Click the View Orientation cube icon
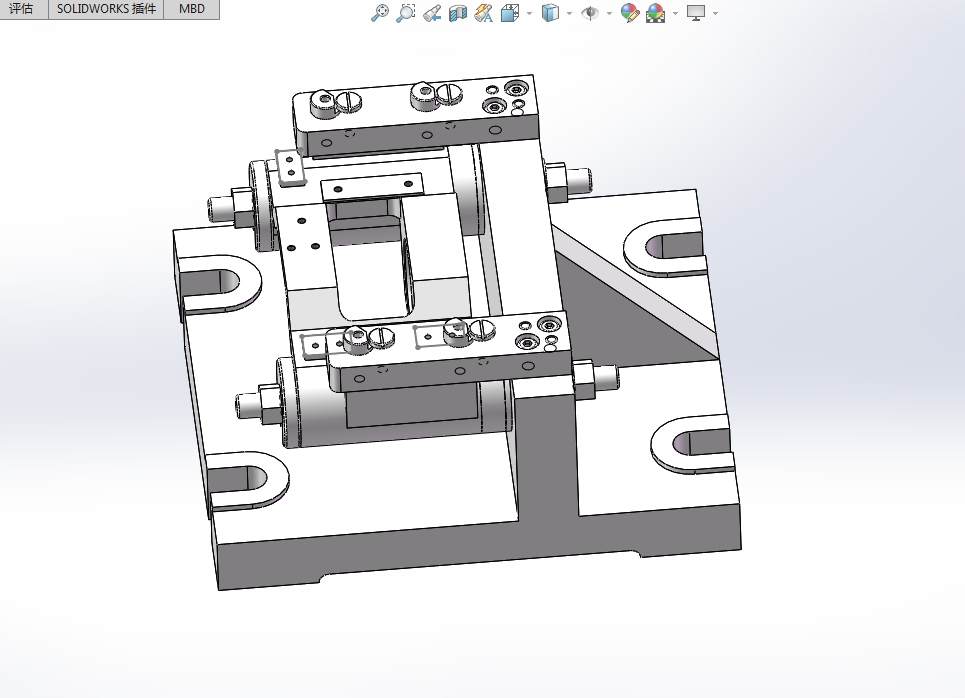This screenshot has width=965, height=698. 510,13
